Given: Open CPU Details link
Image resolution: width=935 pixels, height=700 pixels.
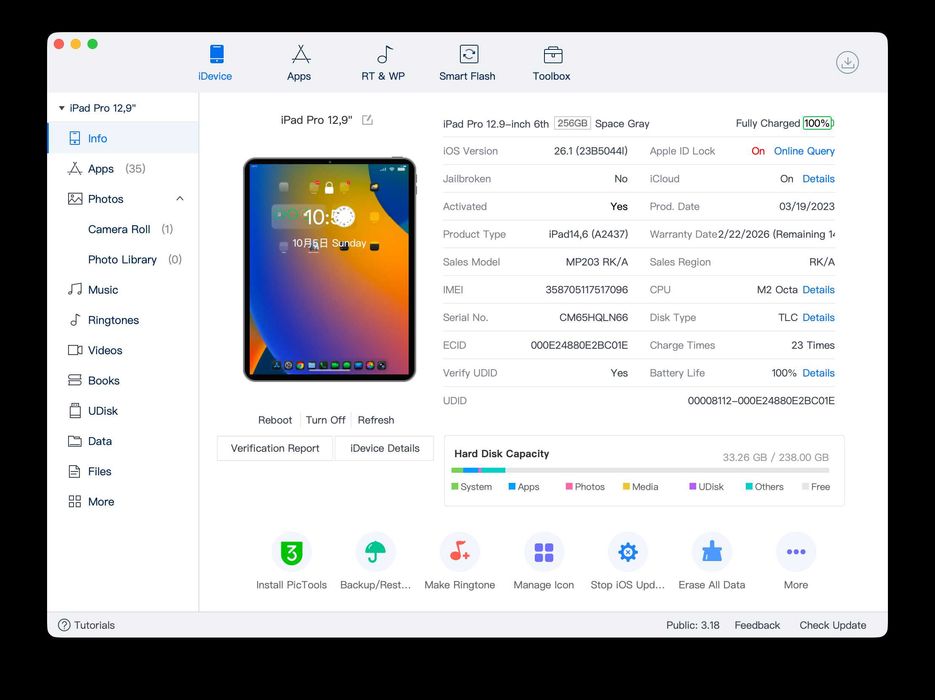Looking at the screenshot, I should point(818,290).
